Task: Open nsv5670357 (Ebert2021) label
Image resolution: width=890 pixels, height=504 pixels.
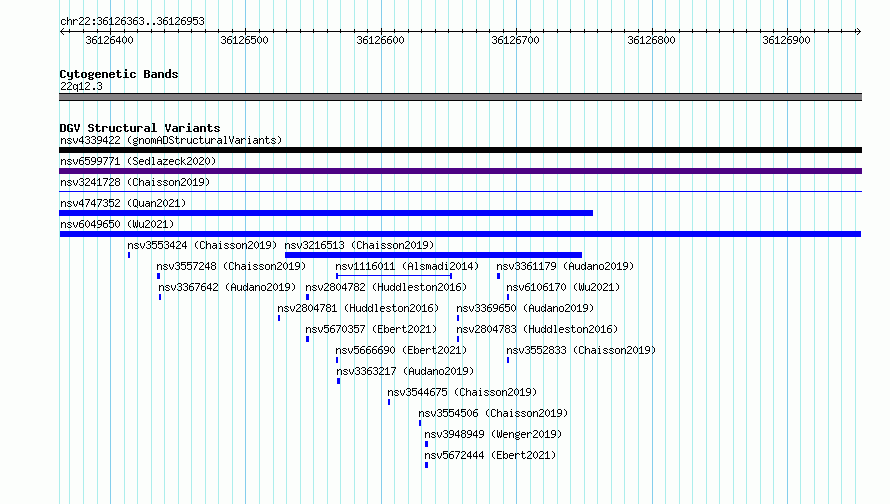Action: [x=371, y=329]
